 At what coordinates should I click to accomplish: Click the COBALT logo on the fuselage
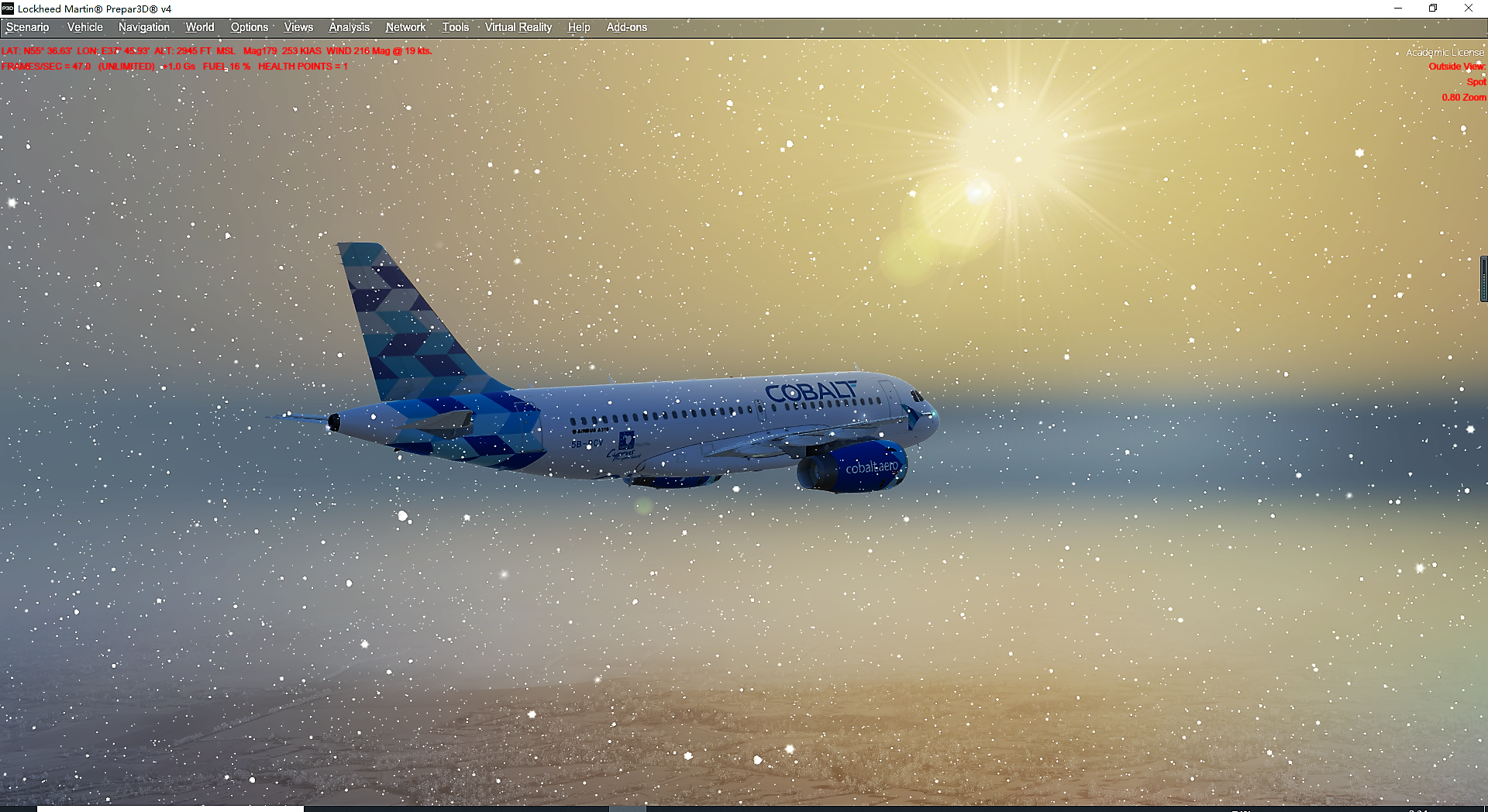pos(811,391)
